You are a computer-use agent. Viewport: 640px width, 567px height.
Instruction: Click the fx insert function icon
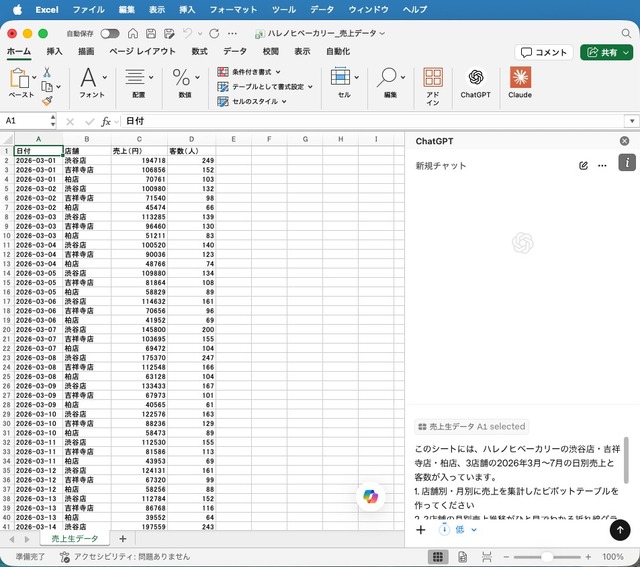(106, 122)
